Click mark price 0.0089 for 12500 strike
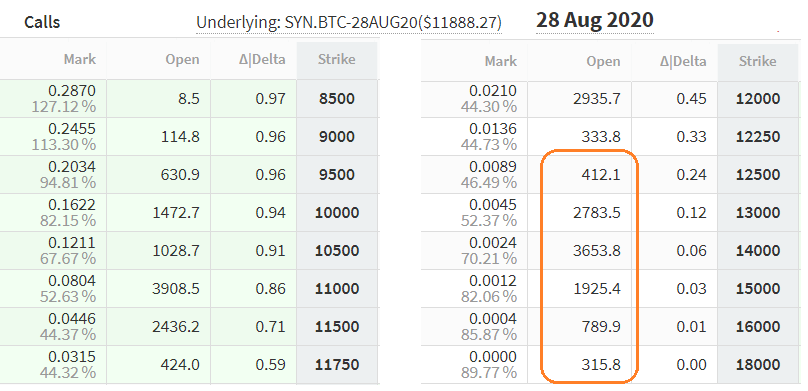 [x=493, y=167]
